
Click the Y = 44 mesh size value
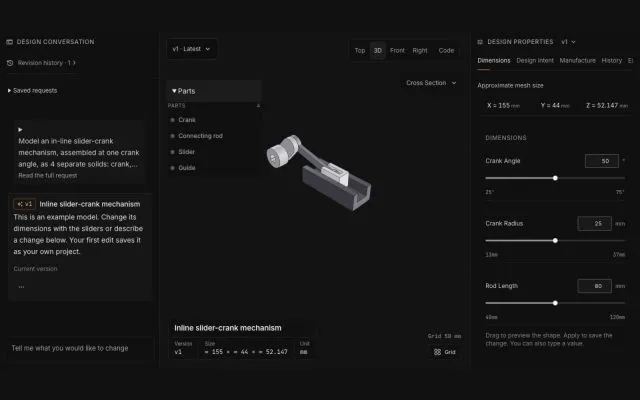[x=555, y=106]
